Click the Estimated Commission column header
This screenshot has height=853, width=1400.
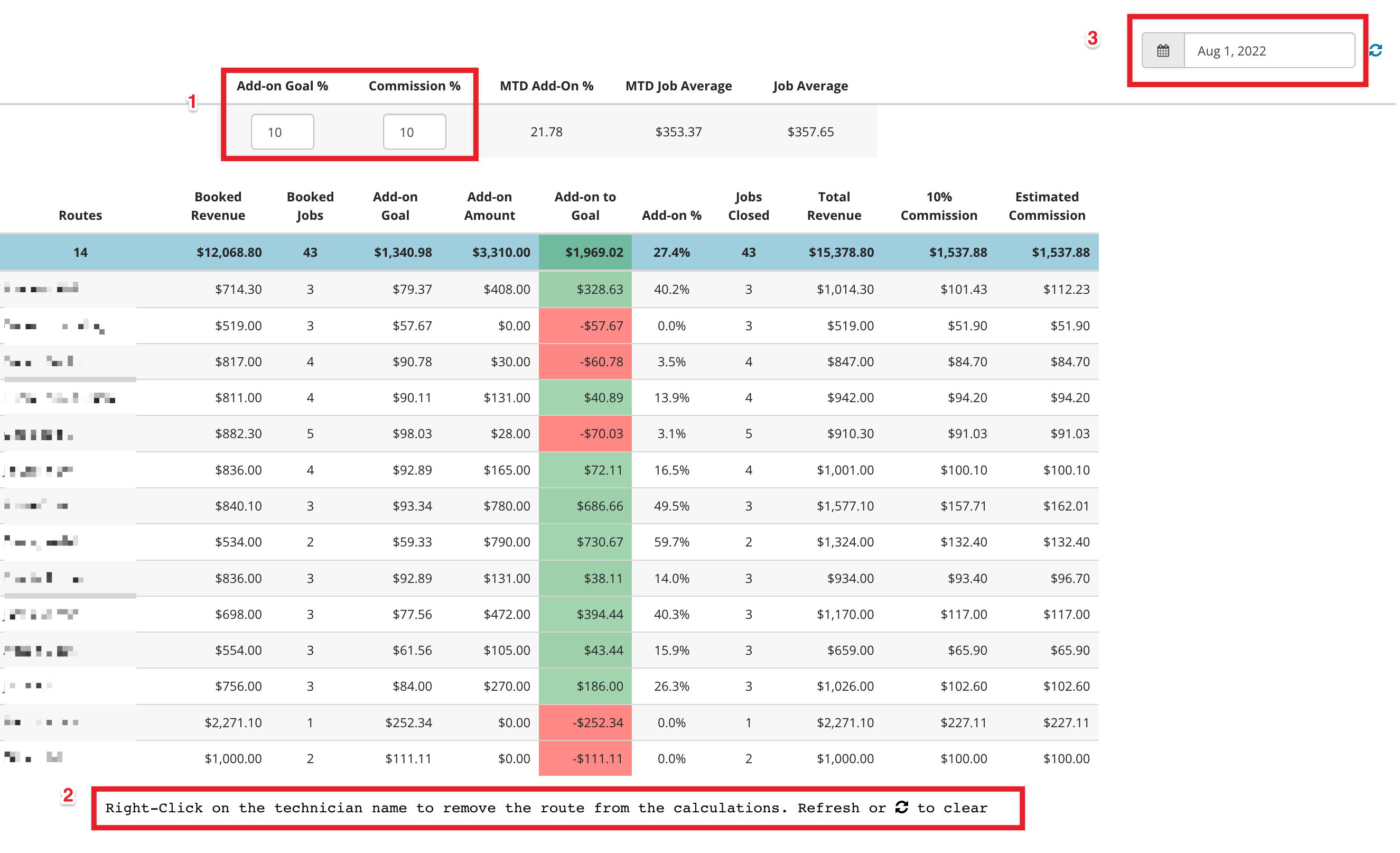[1047, 206]
